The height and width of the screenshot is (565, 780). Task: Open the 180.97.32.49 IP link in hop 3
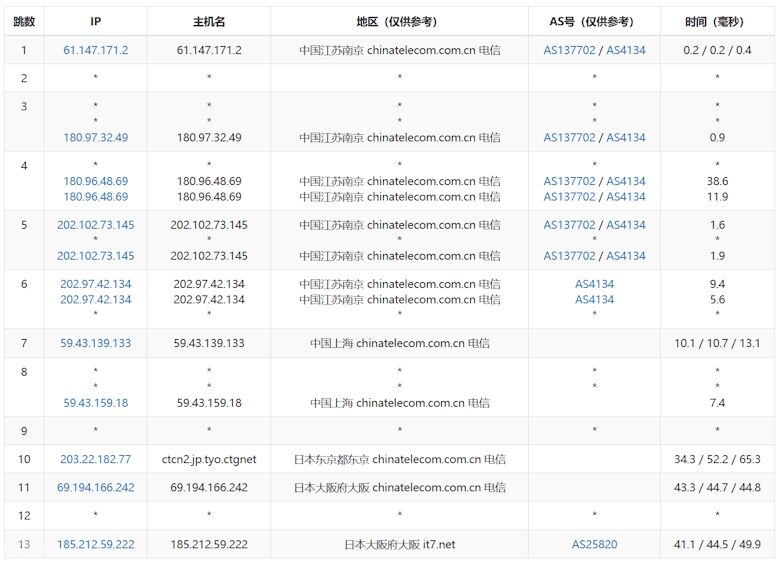[95, 138]
